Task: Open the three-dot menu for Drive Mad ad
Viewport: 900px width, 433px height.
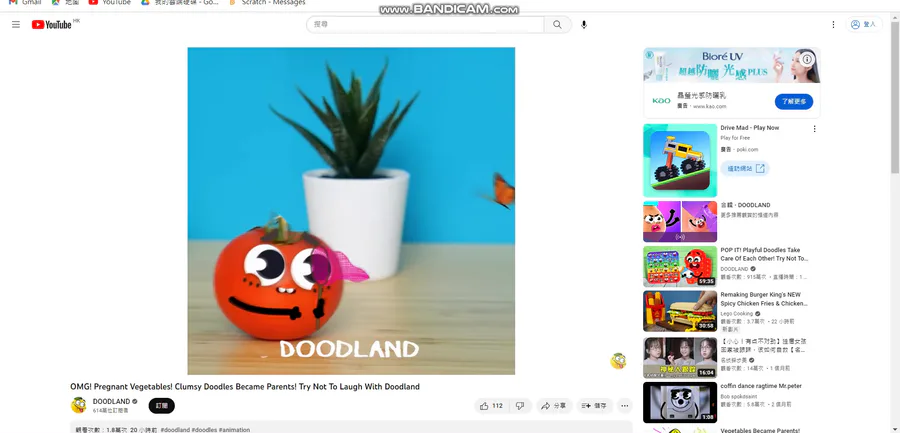Action: click(814, 129)
